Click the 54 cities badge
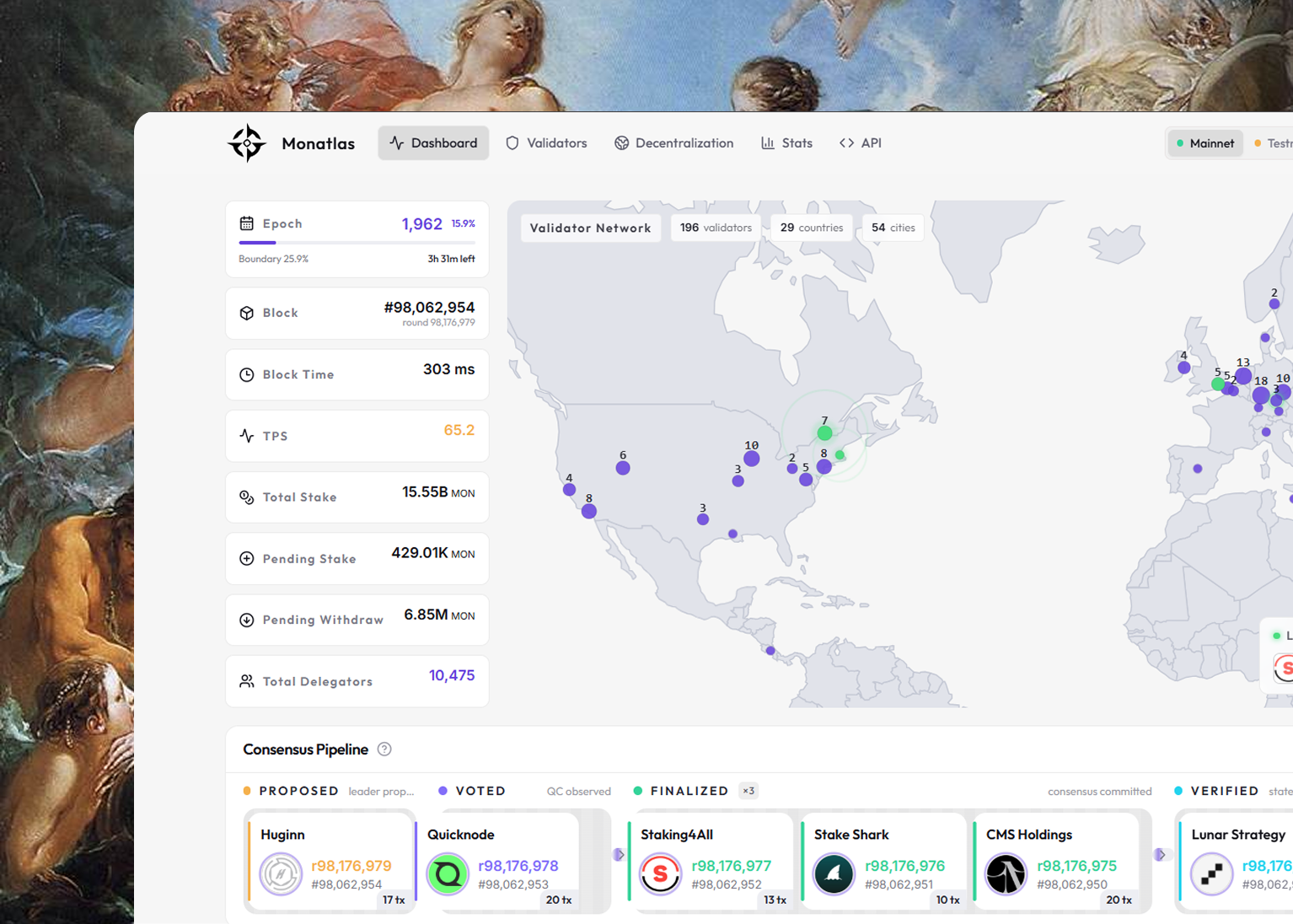This screenshot has width=1293, height=924. (x=893, y=228)
